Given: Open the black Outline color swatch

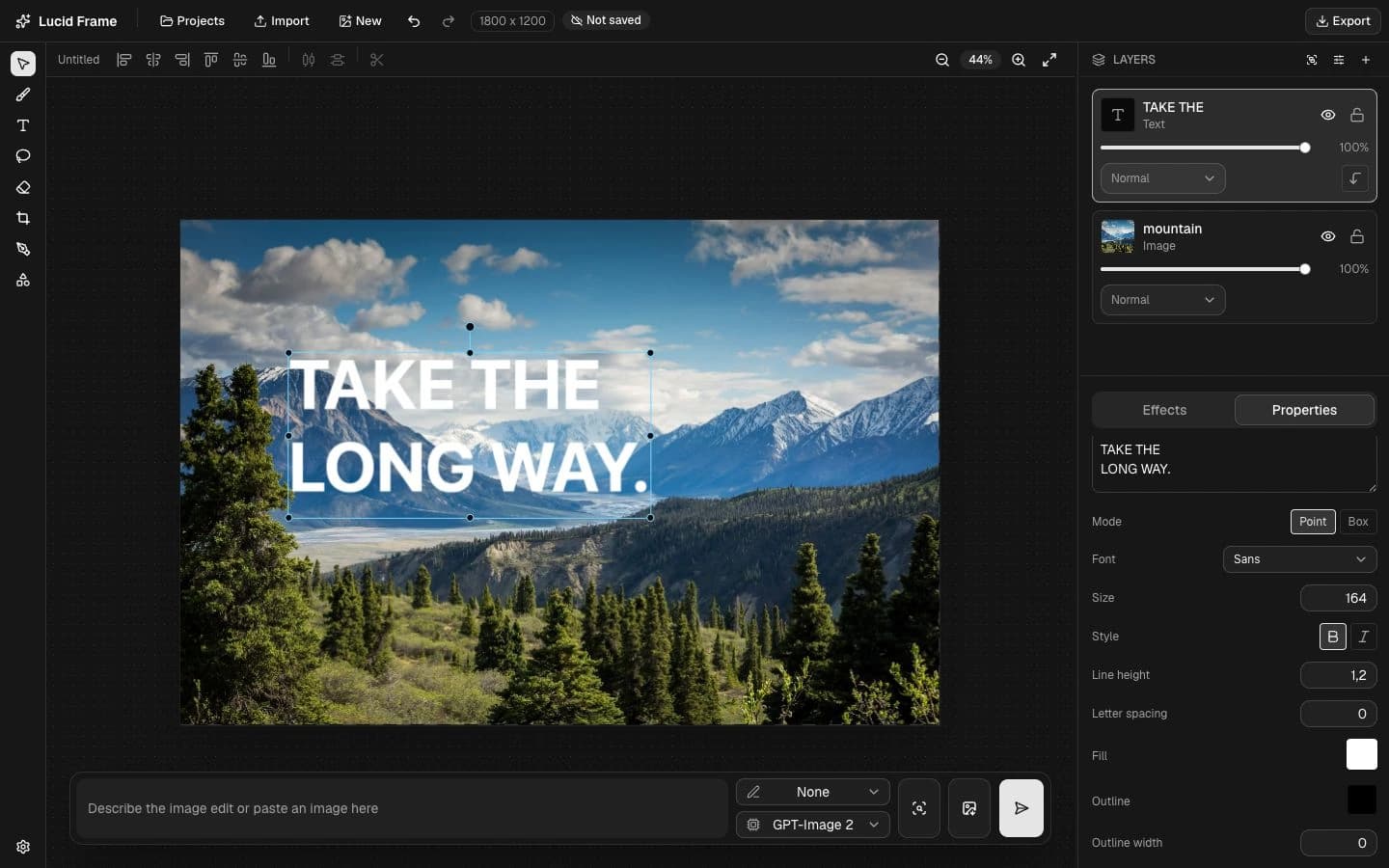Looking at the screenshot, I should (1362, 800).
